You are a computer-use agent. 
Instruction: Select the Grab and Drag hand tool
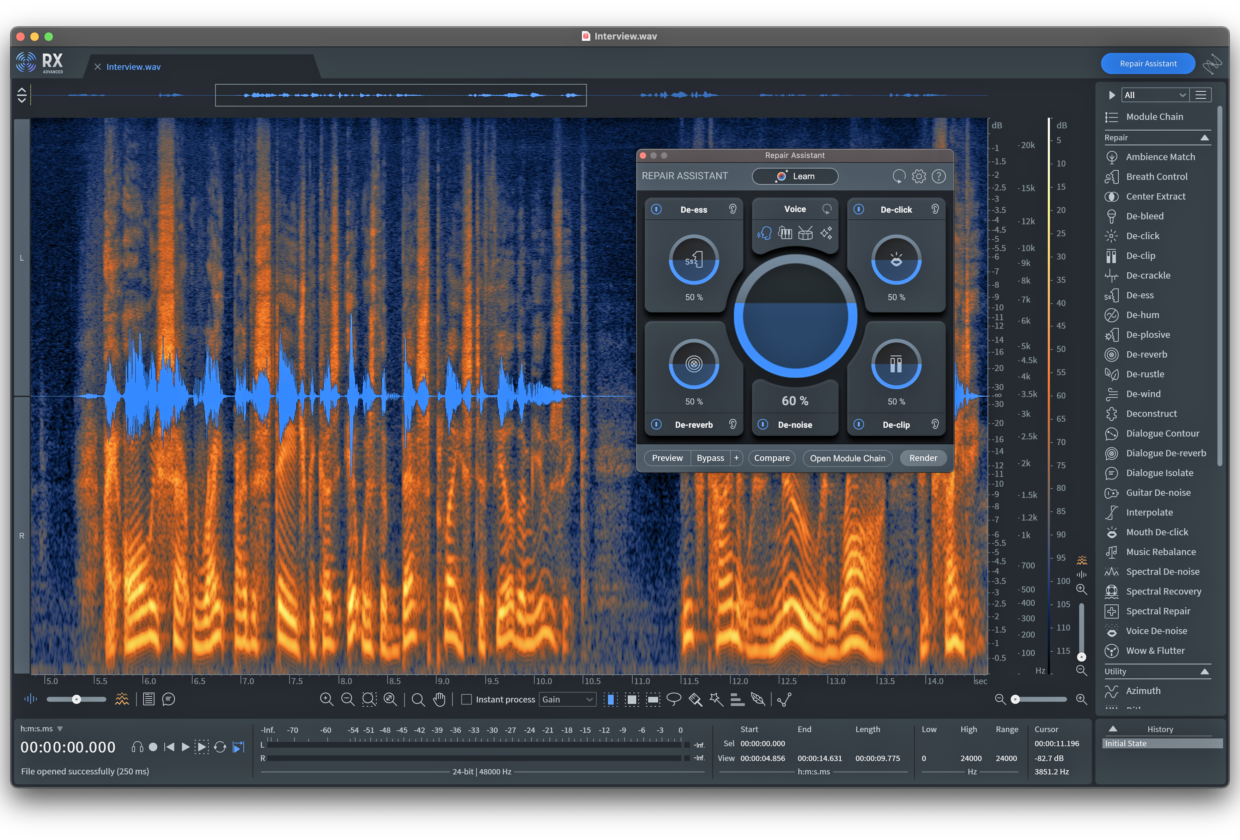[439, 700]
